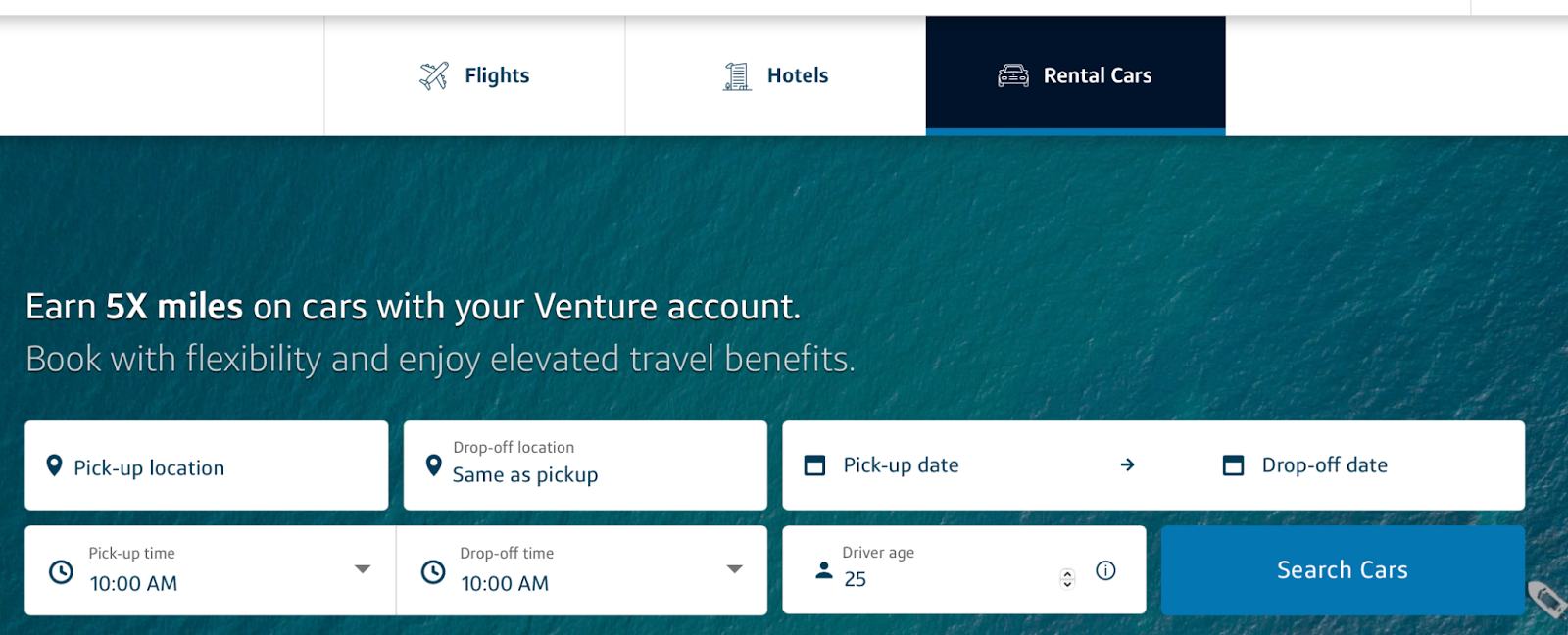The image size is (1568, 635).
Task: Click the pick-up location pin icon
Action: tap(55, 466)
